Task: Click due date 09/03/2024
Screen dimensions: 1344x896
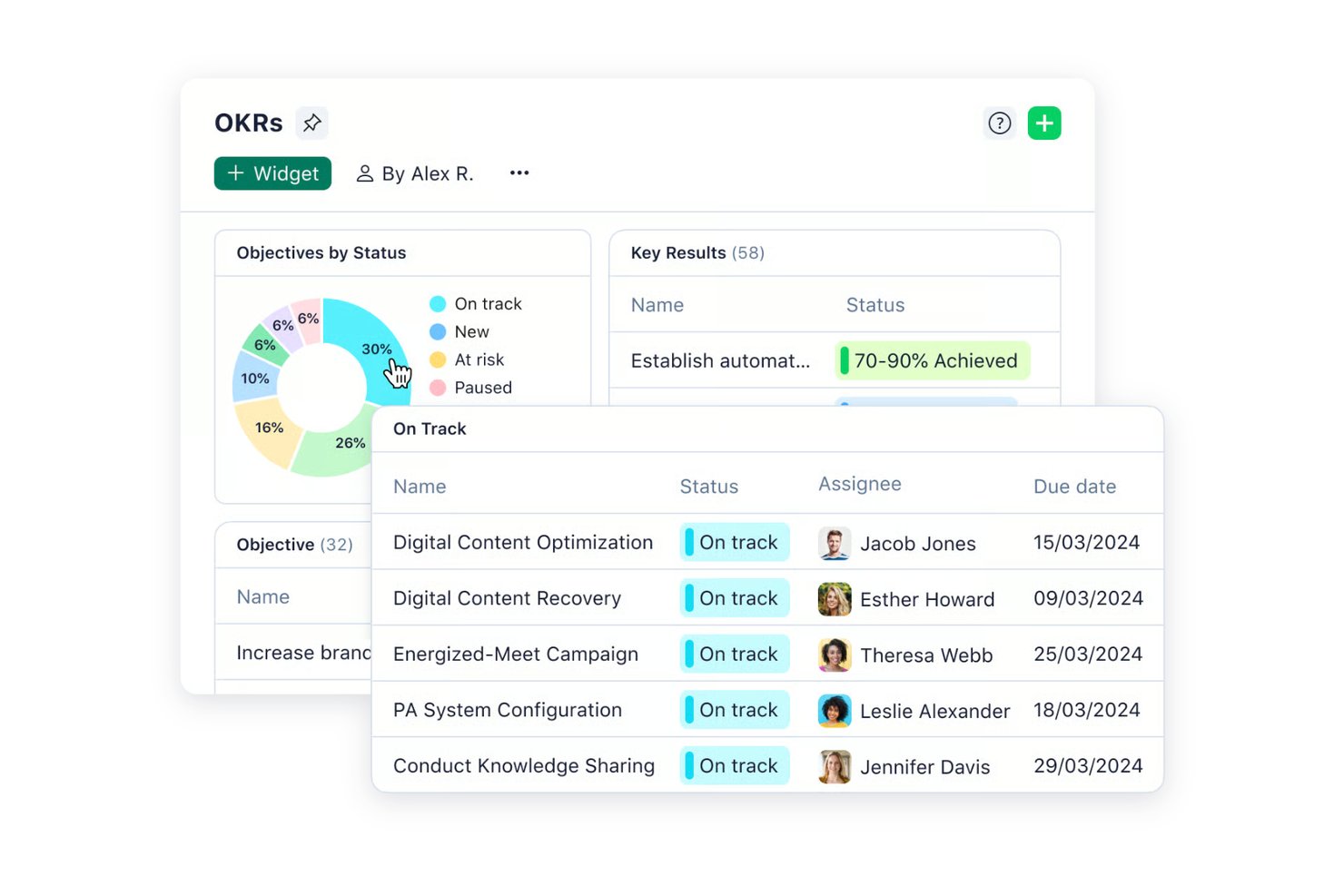Action: point(1088,598)
